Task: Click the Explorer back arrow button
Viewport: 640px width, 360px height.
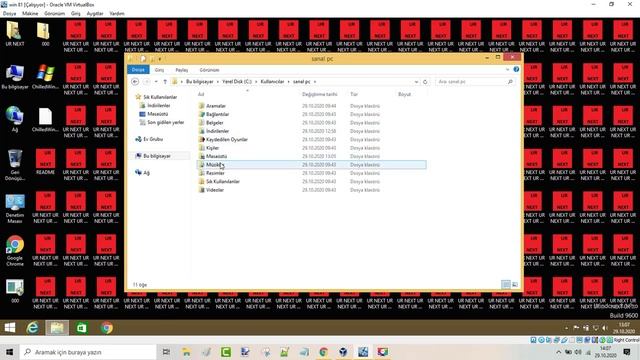Action: pyautogui.click(x=135, y=82)
